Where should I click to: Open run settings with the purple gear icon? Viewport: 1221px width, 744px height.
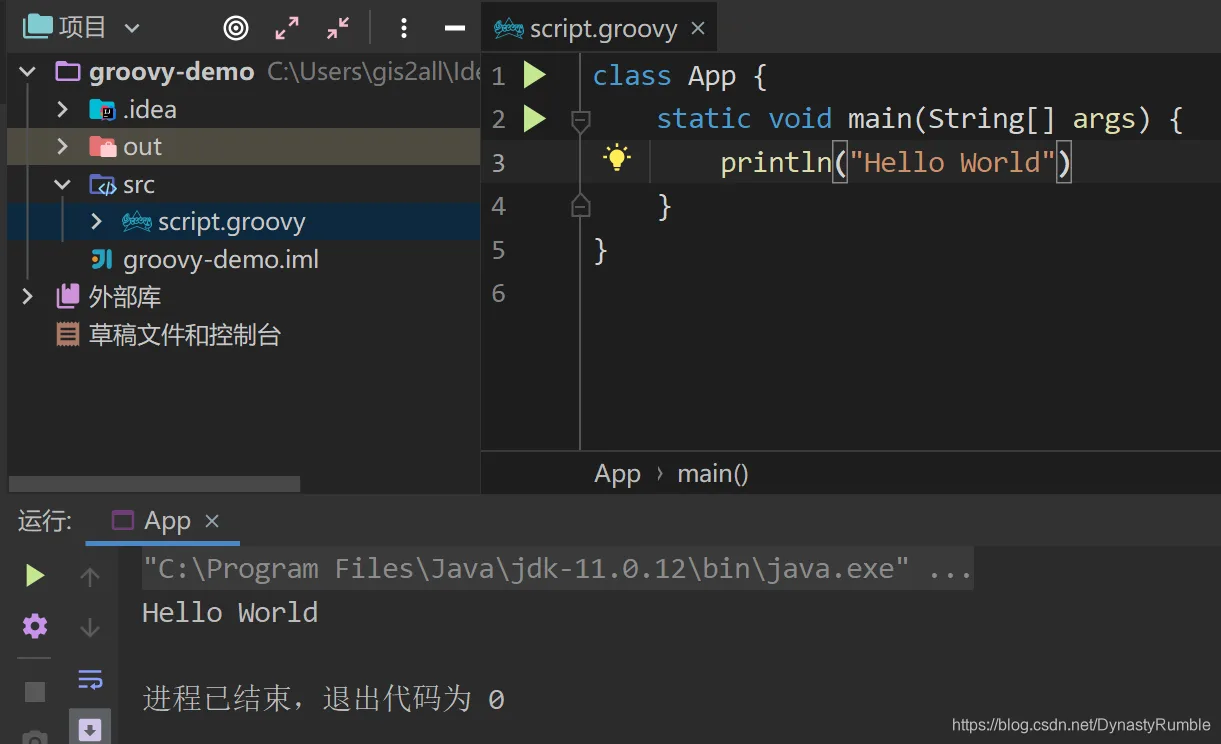(35, 627)
